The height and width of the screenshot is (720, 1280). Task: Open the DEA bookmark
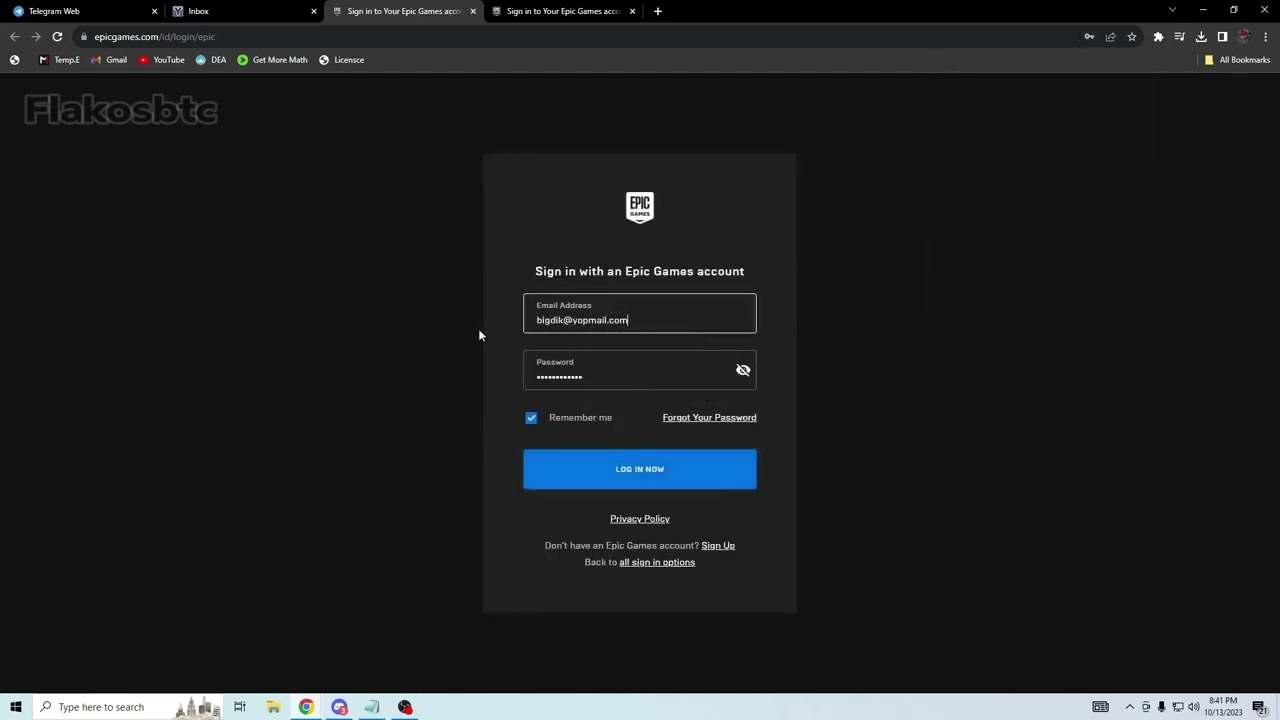(211, 60)
